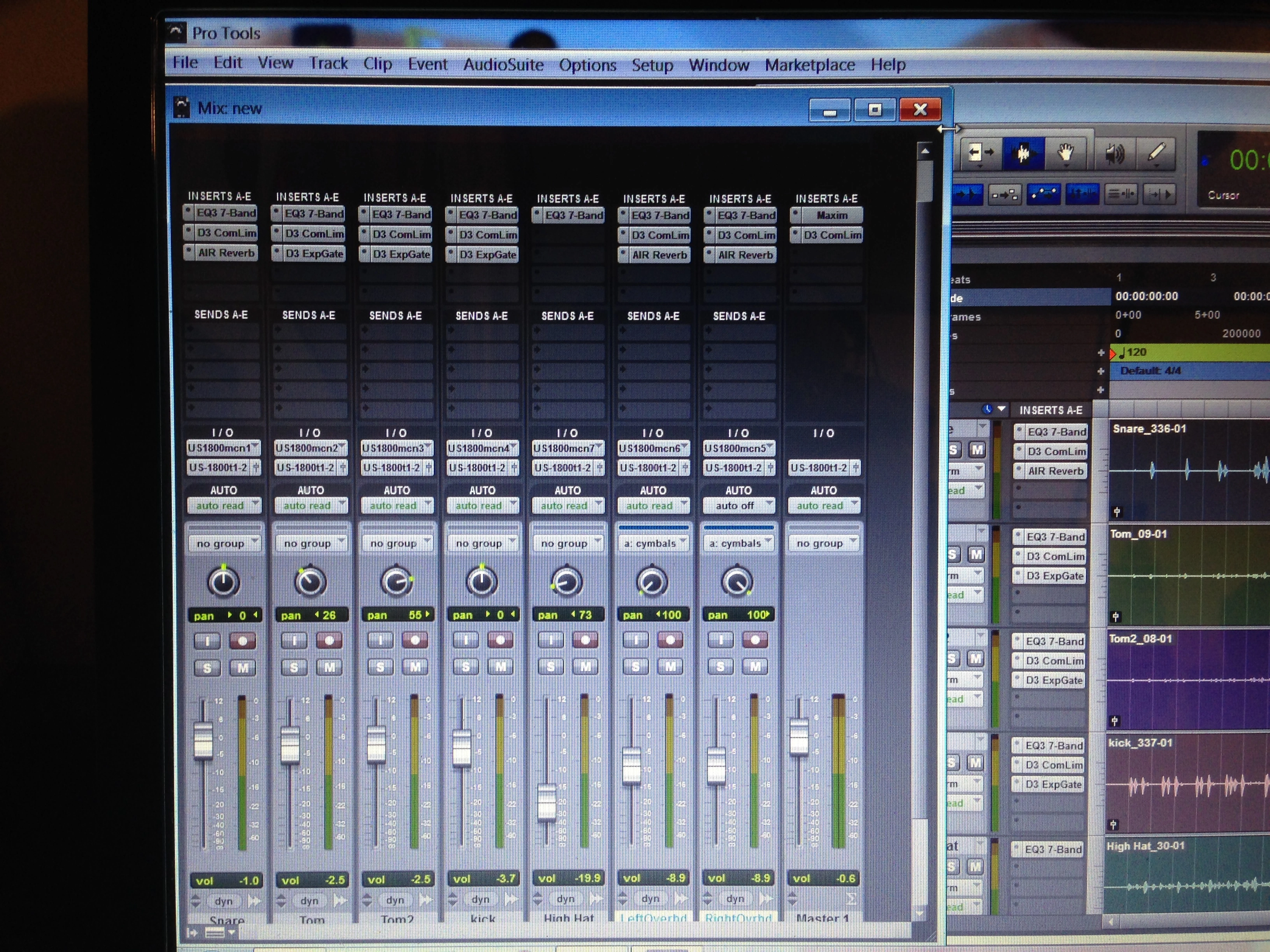The height and width of the screenshot is (952, 1270).
Task: Click the Snare_336-01 audio clip
Action: 1188,471
